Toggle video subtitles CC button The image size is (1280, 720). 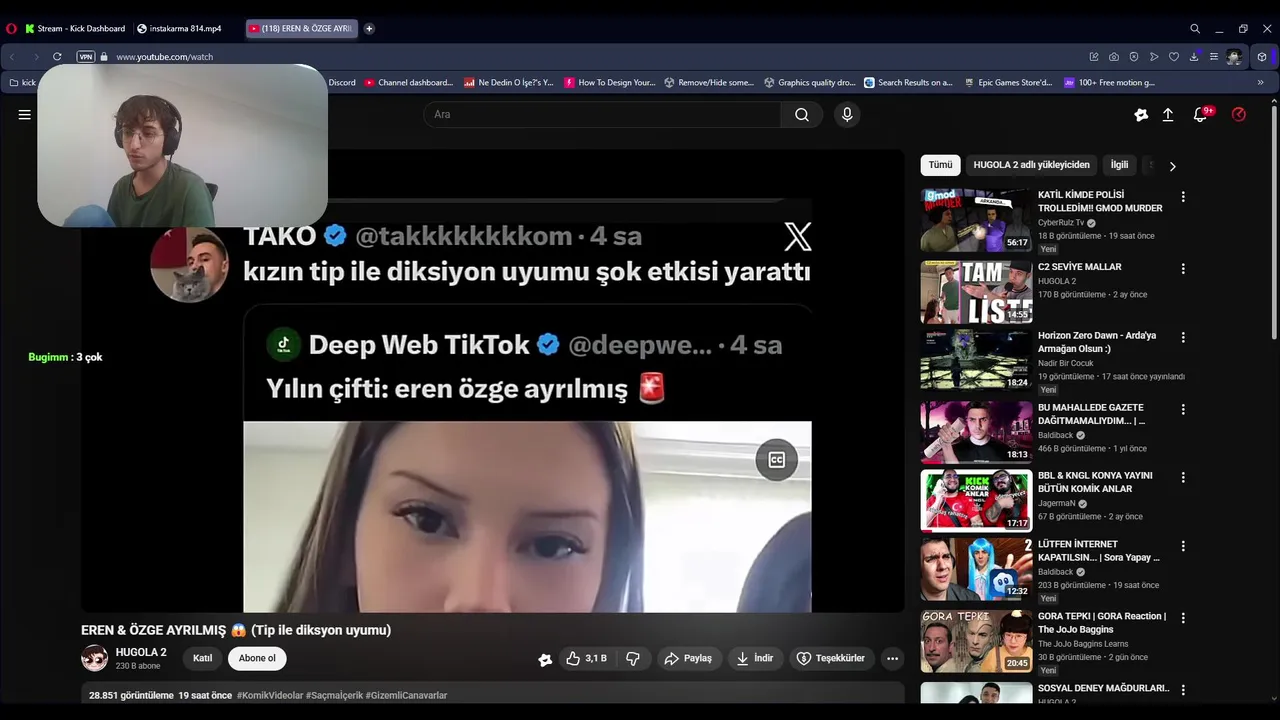coord(777,460)
